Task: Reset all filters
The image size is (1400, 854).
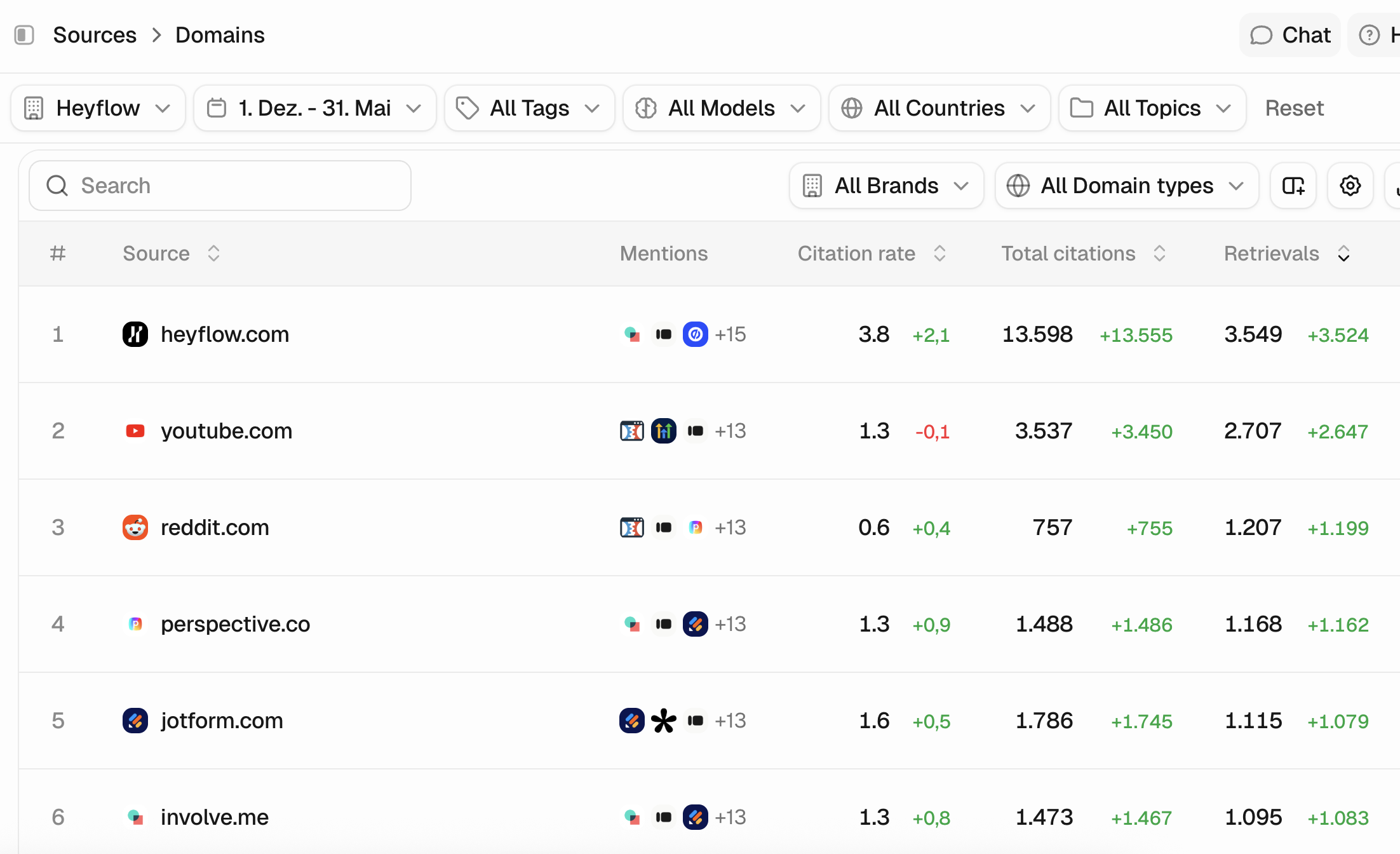Action: coord(1295,108)
